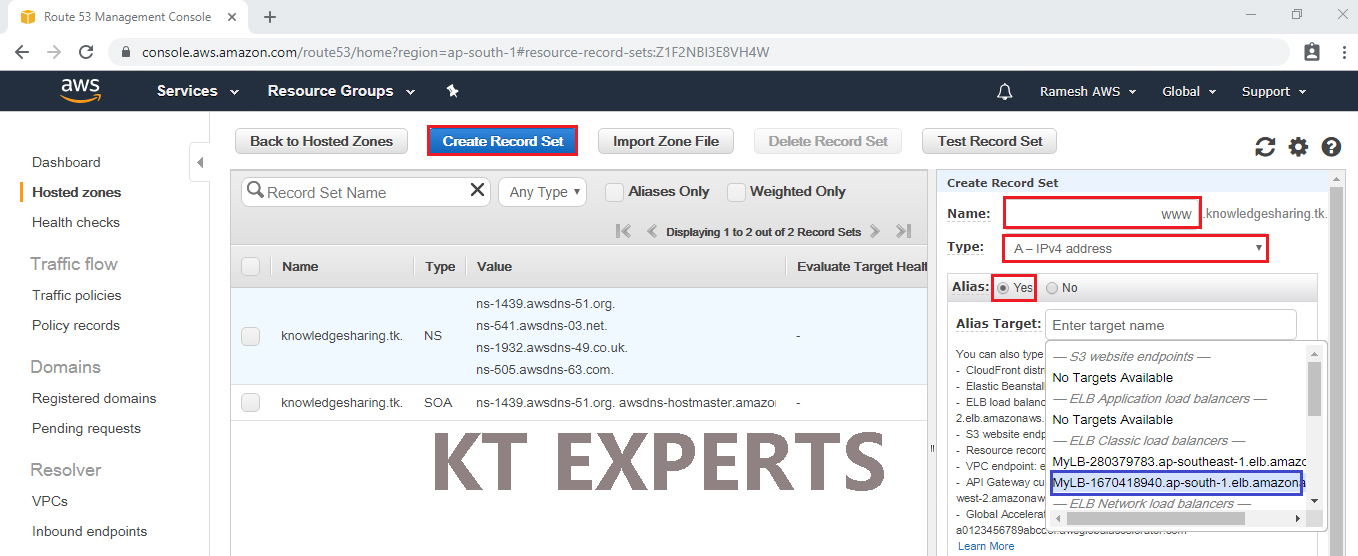Open the Support menu
This screenshot has width=1358, height=556.
[x=1274, y=91]
